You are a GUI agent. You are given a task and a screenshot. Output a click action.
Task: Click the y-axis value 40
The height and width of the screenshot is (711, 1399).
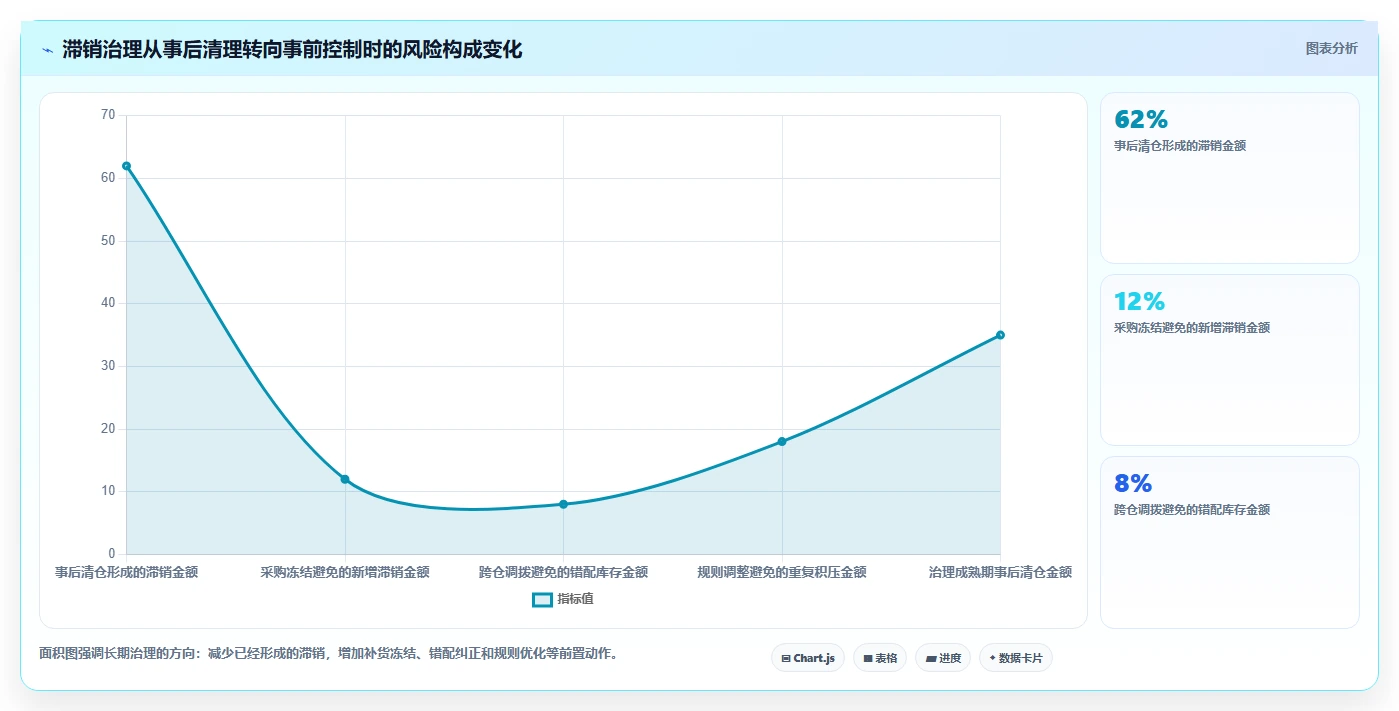108,303
